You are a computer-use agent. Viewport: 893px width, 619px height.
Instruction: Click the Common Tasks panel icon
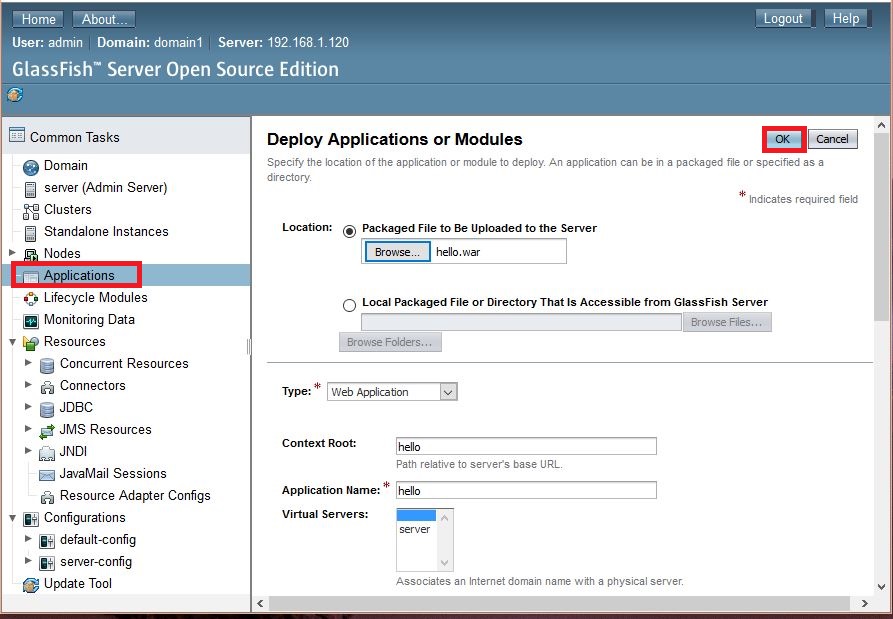[17, 136]
